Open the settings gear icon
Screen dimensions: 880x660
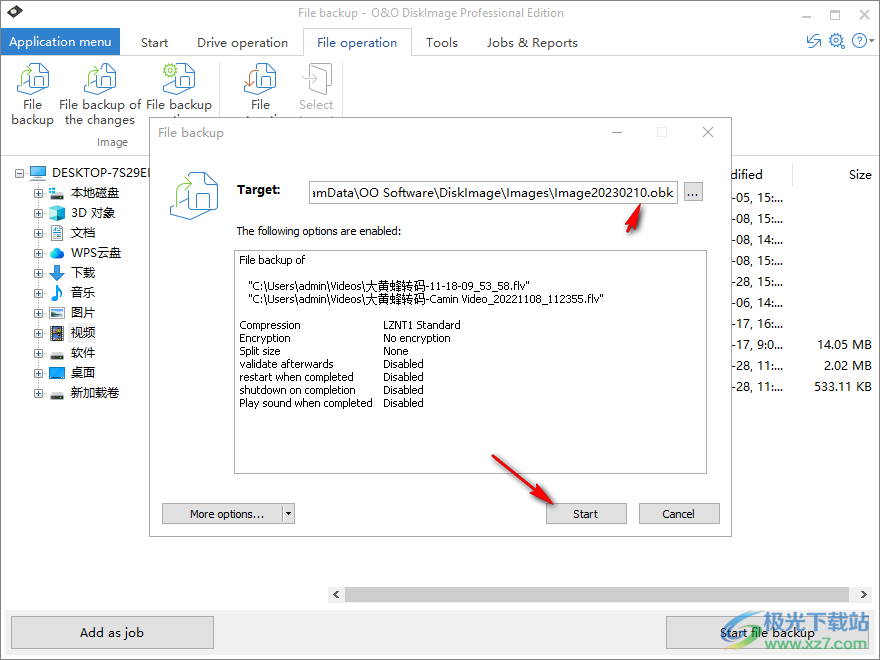click(836, 41)
